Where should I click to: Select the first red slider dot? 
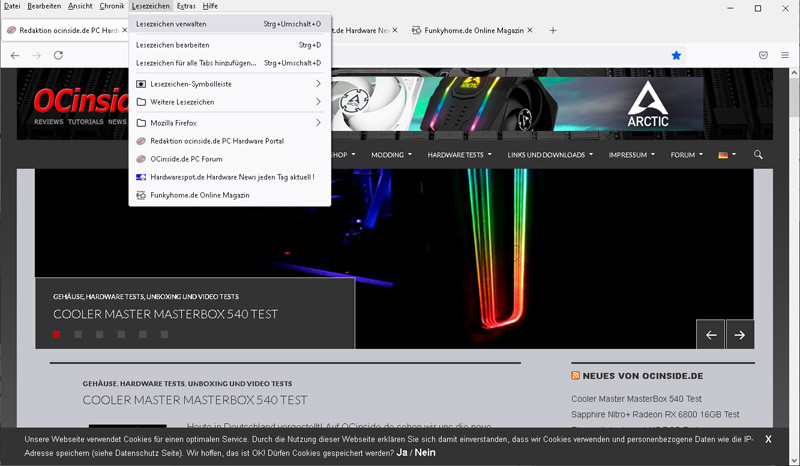[57, 334]
